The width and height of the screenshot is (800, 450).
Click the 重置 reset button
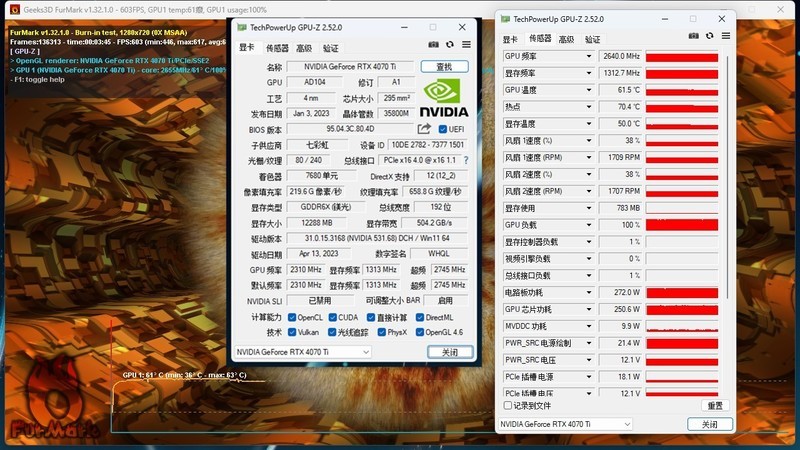715,406
